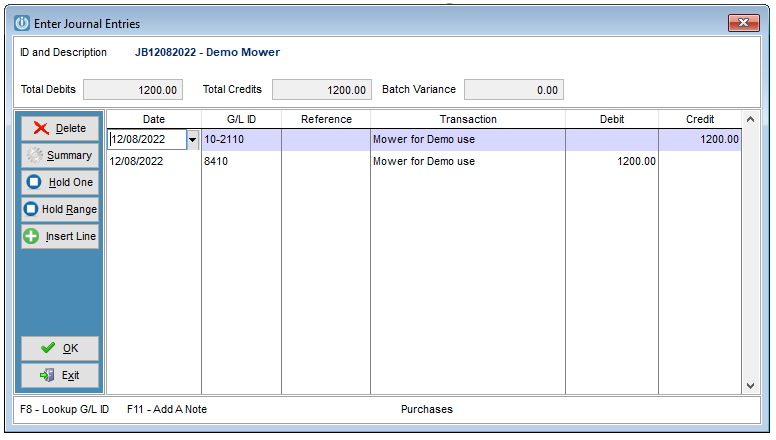The height and width of the screenshot is (440, 776).
Task: Click the Total Credits field
Action: (322, 90)
